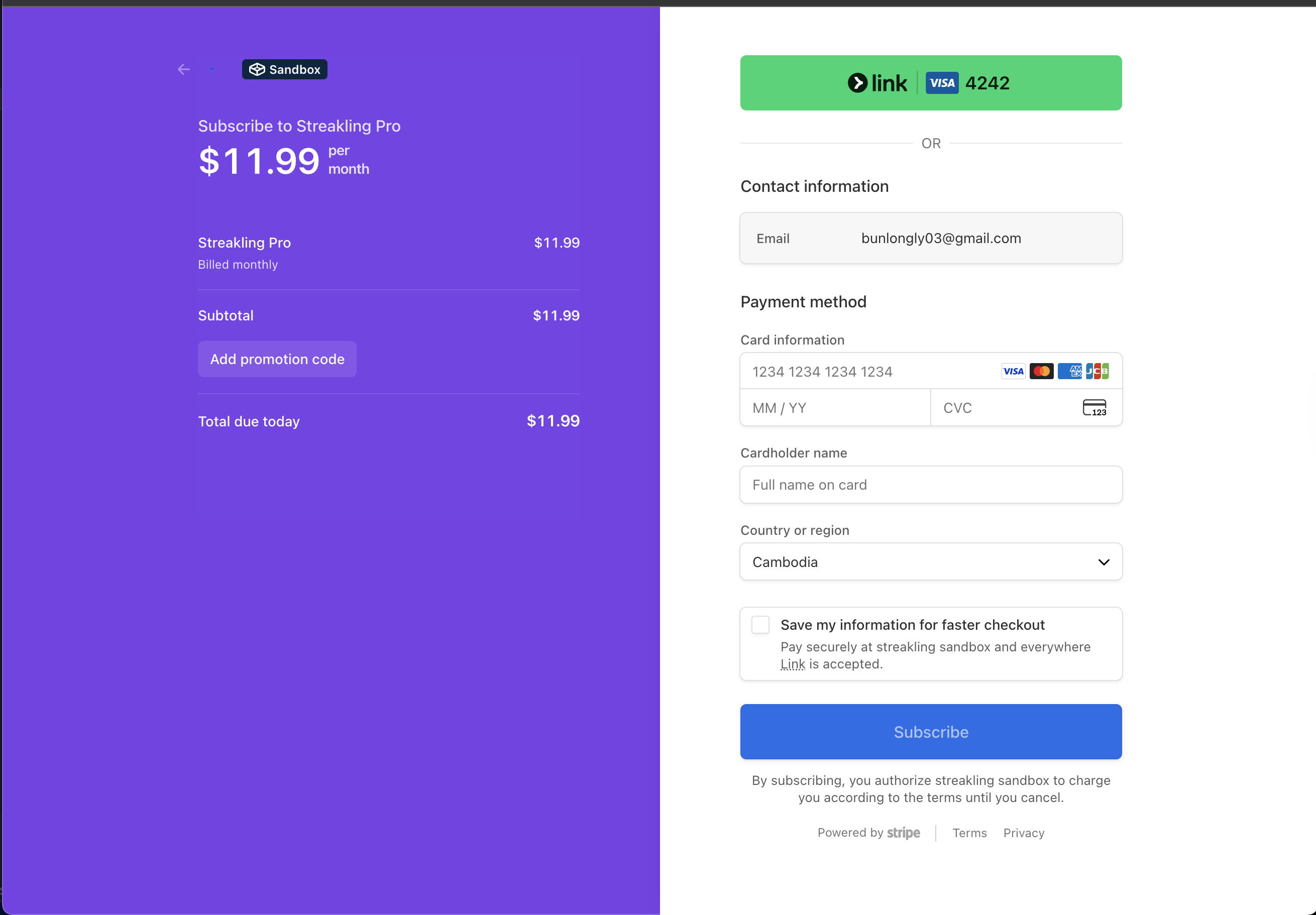The width and height of the screenshot is (1316, 915).
Task: Click the Mastercard brand icon
Action: 1041,371
